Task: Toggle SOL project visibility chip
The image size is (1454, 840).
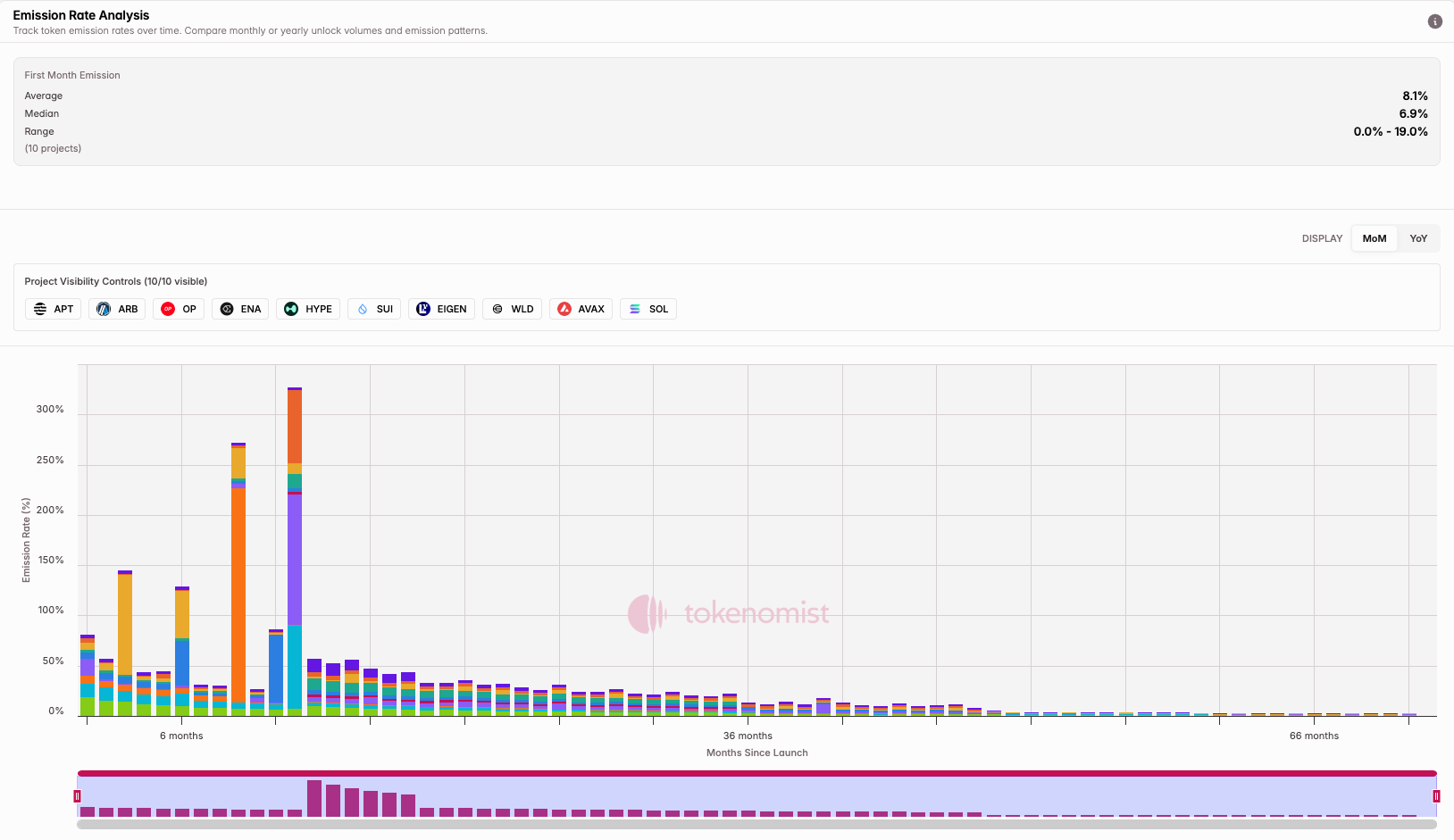Action: point(648,309)
